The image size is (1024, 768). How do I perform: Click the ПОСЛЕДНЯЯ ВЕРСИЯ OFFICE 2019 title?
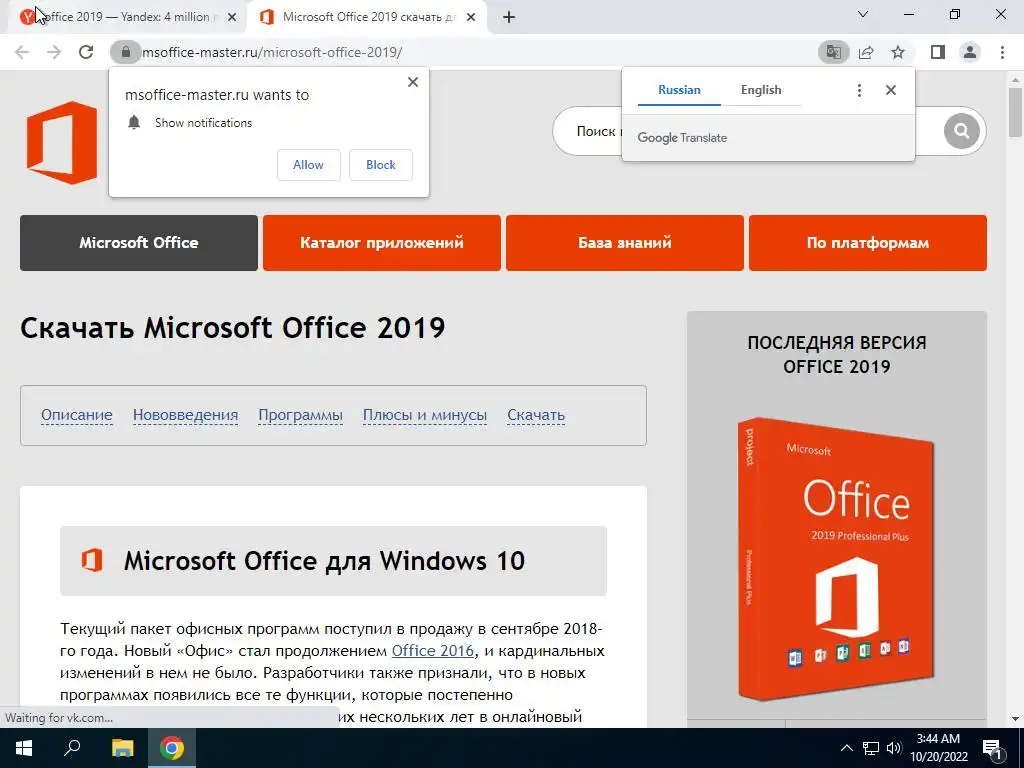837,355
